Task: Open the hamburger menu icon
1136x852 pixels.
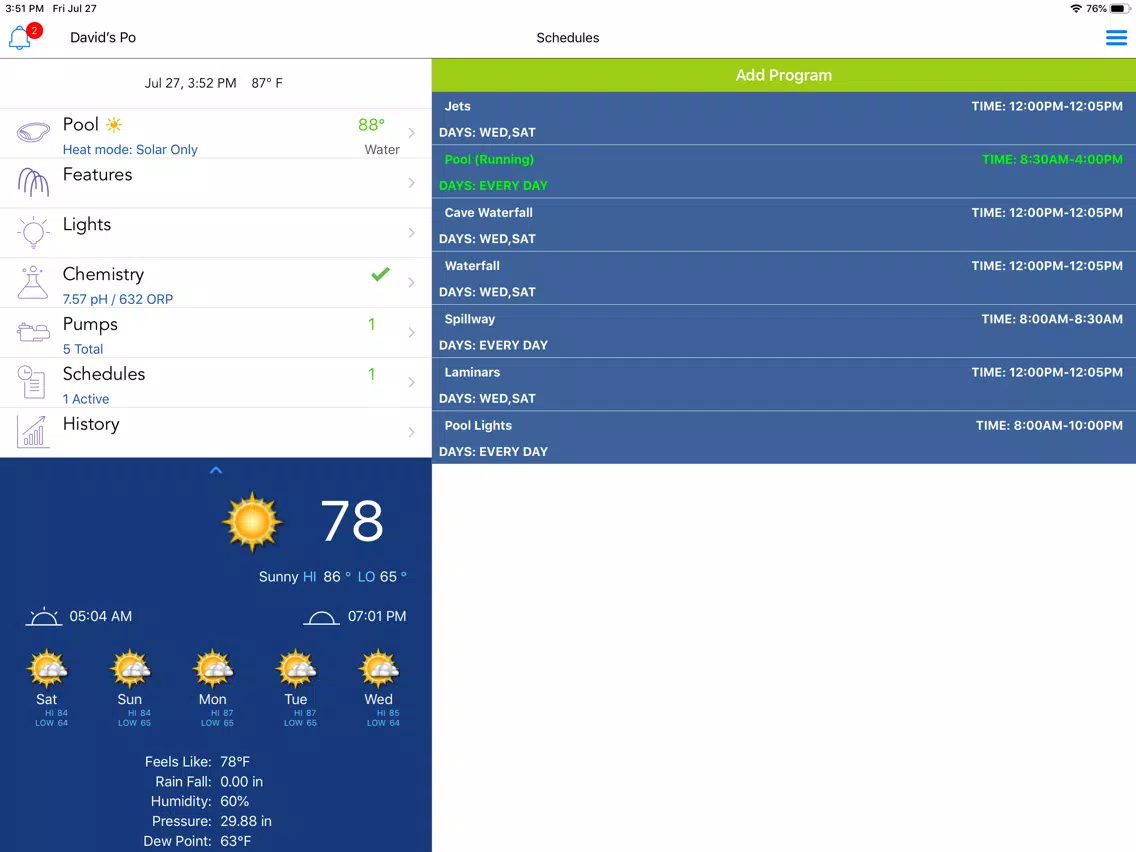Action: click(x=1116, y=38)
